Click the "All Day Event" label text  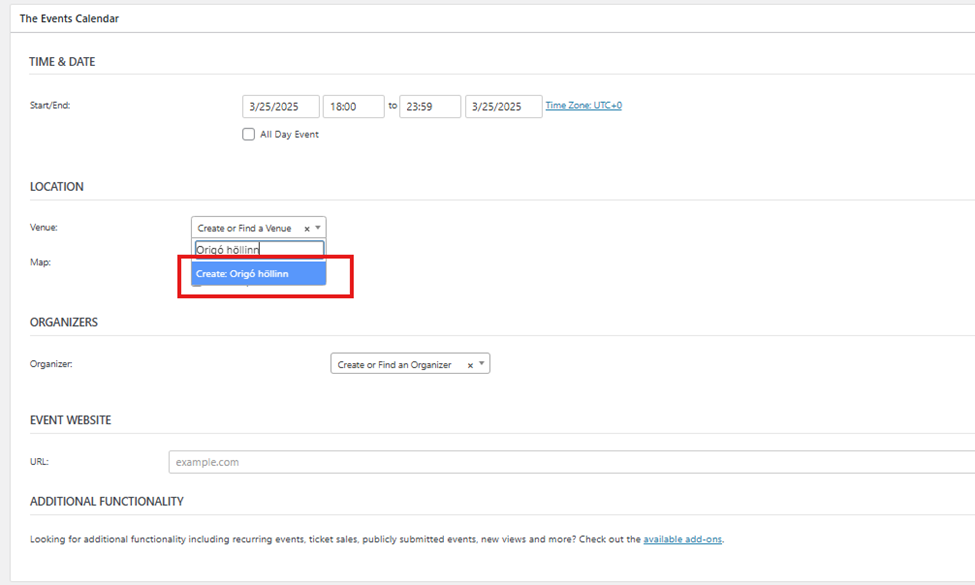289,135
